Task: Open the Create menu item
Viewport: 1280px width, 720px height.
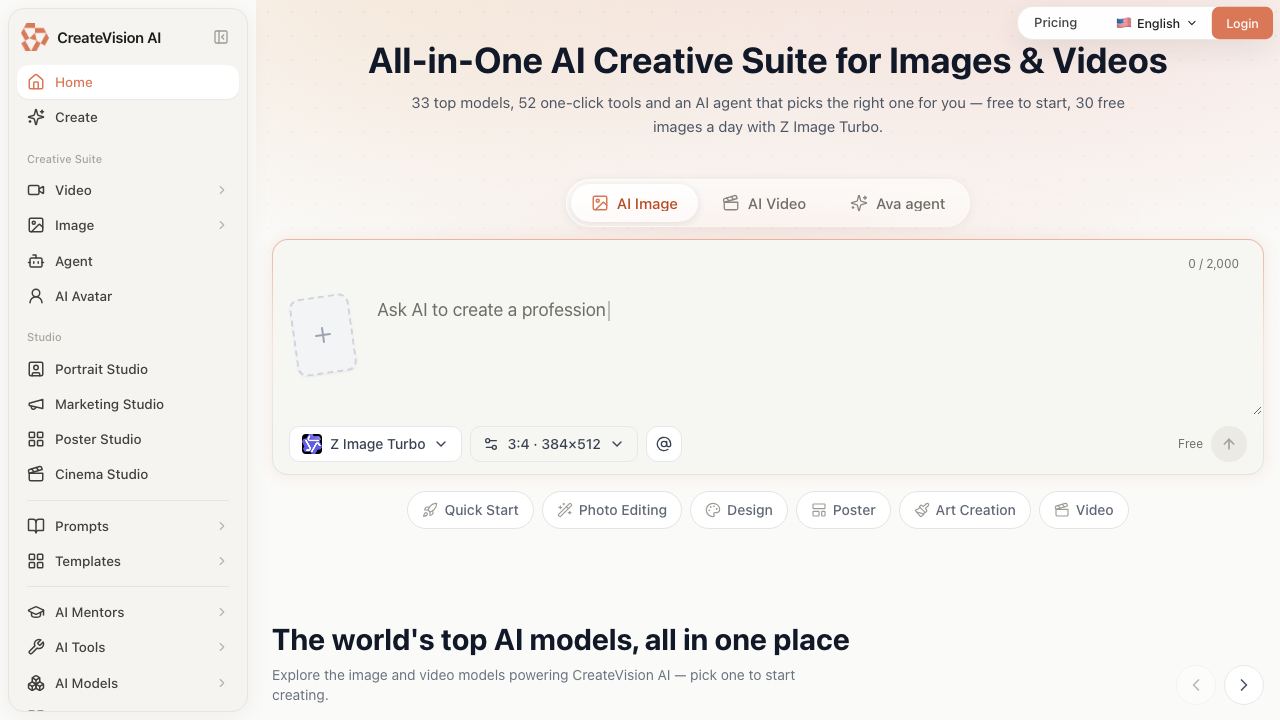Action: [x=128, y=117]
